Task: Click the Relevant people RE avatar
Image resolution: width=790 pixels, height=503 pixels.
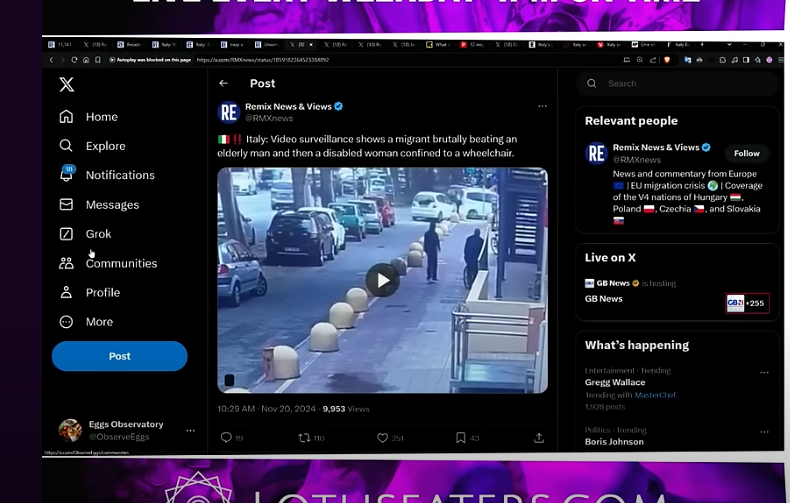Action: 597,153
